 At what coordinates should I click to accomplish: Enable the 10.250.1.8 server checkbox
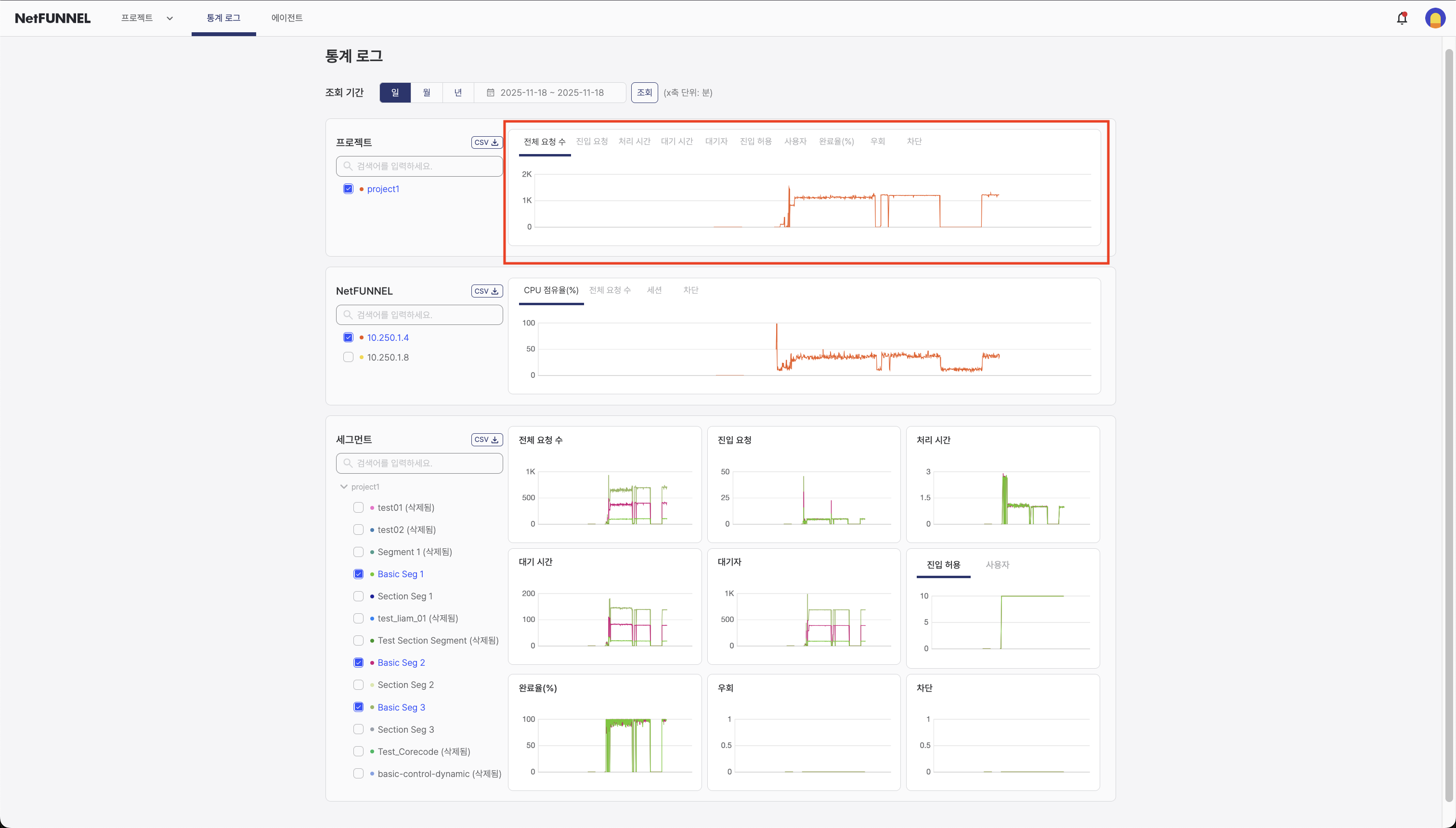(348, 357)
